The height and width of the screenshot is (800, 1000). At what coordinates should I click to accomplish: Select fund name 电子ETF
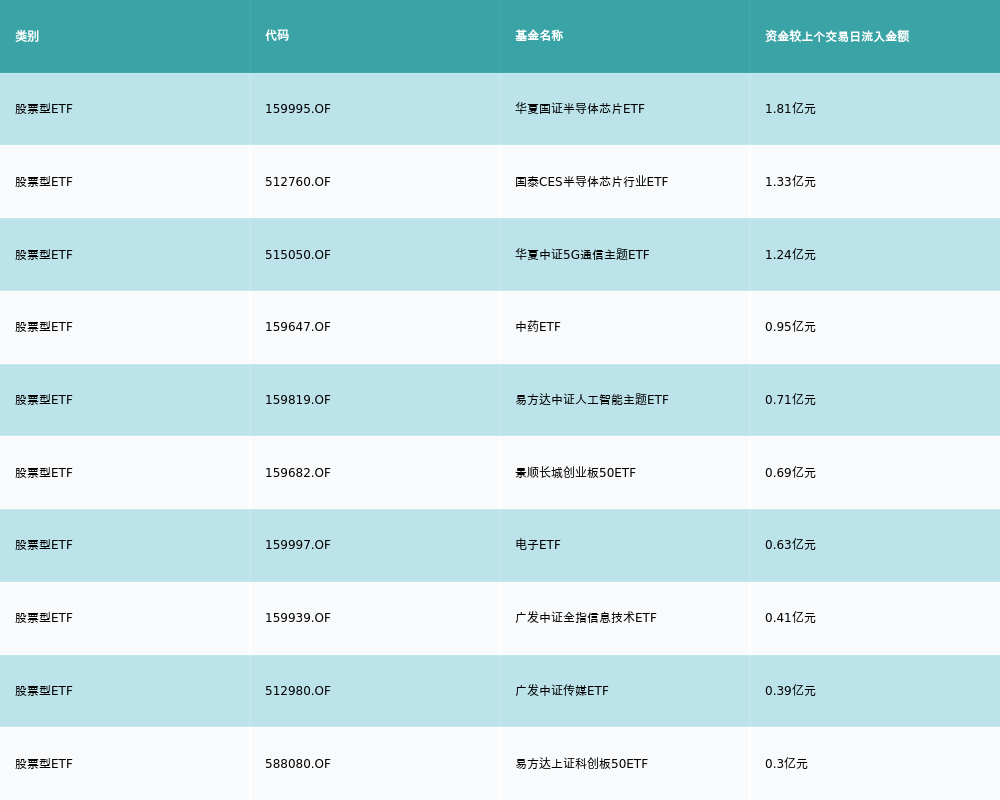pyautogui.click(x=538, y=545)
